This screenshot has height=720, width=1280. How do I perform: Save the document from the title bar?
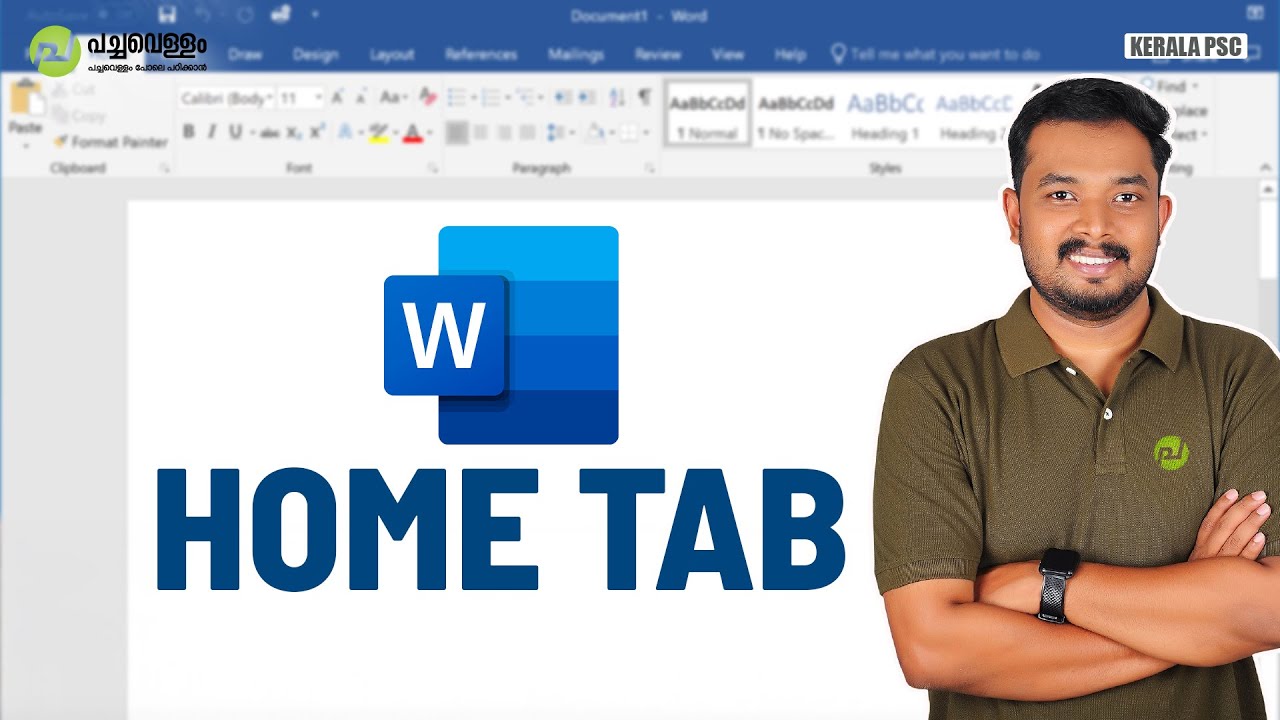[x=167, y=14]
